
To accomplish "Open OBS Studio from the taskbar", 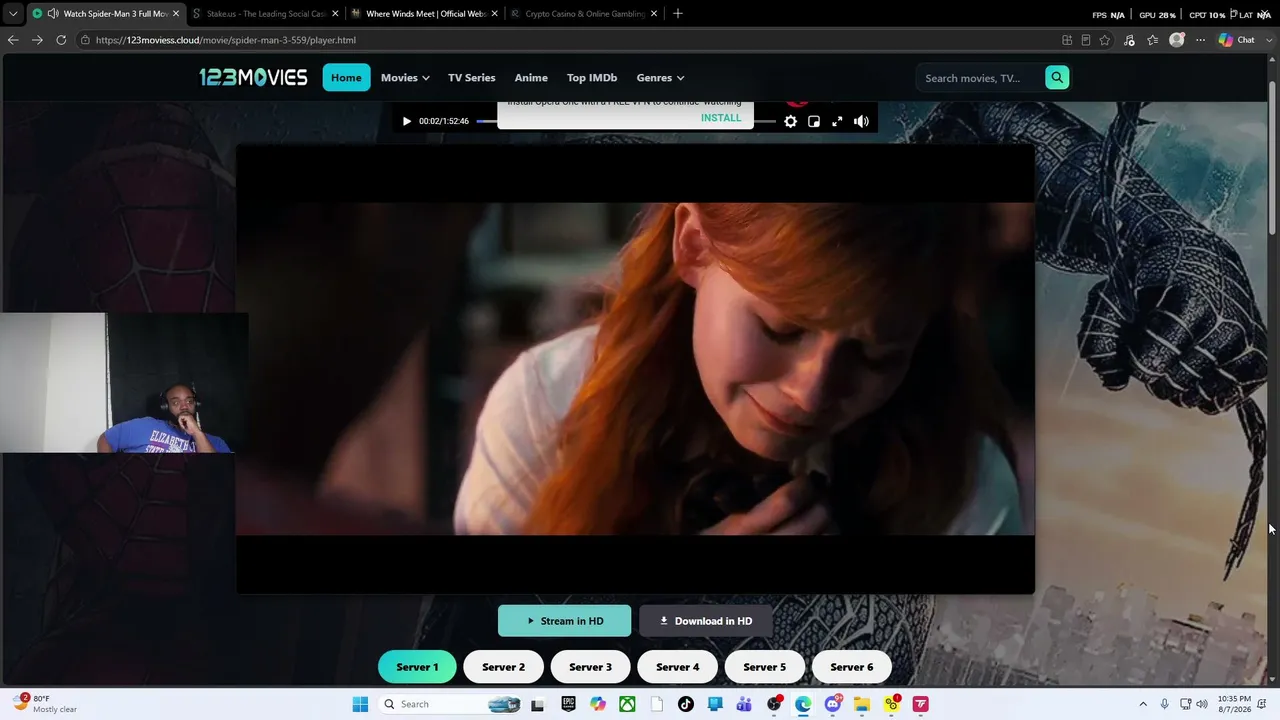I will point(774,704).
